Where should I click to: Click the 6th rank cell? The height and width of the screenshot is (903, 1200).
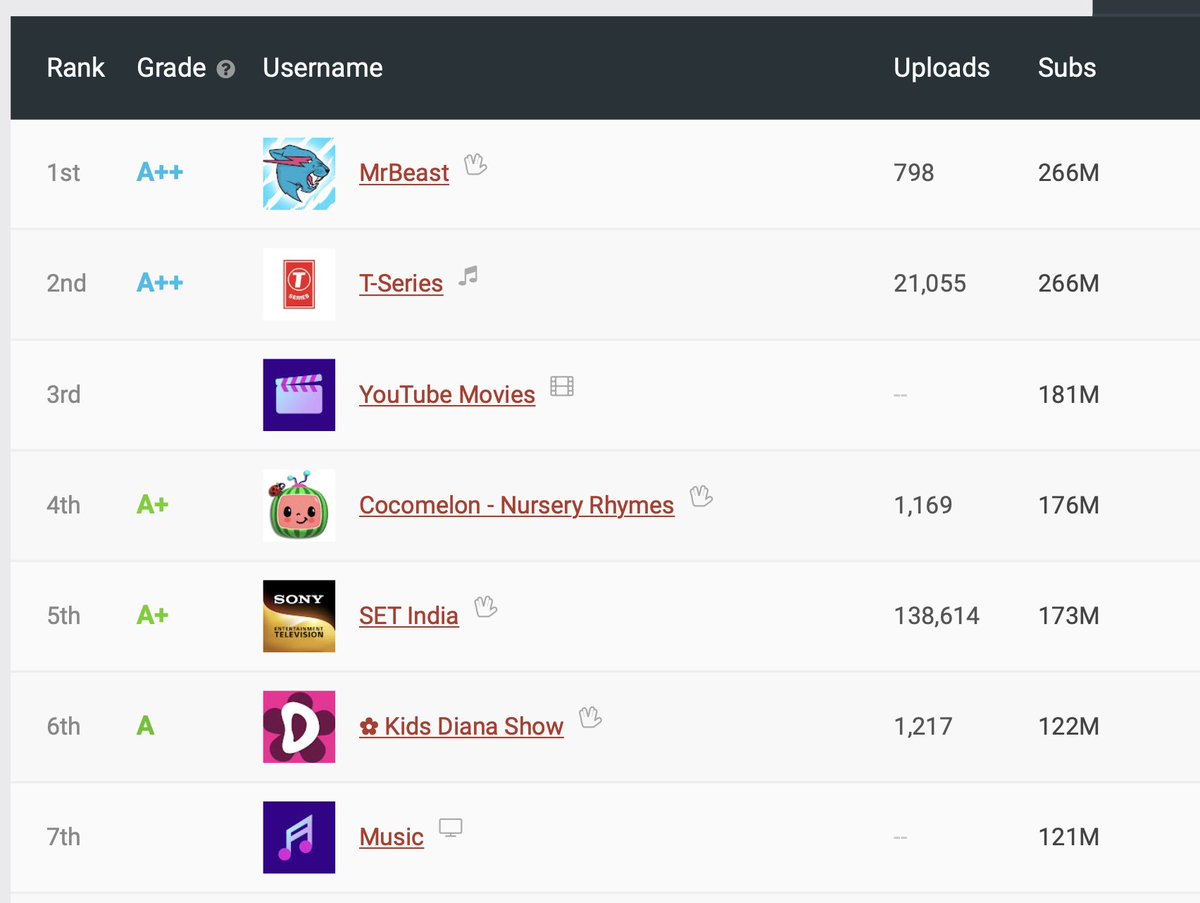point(63,727)
